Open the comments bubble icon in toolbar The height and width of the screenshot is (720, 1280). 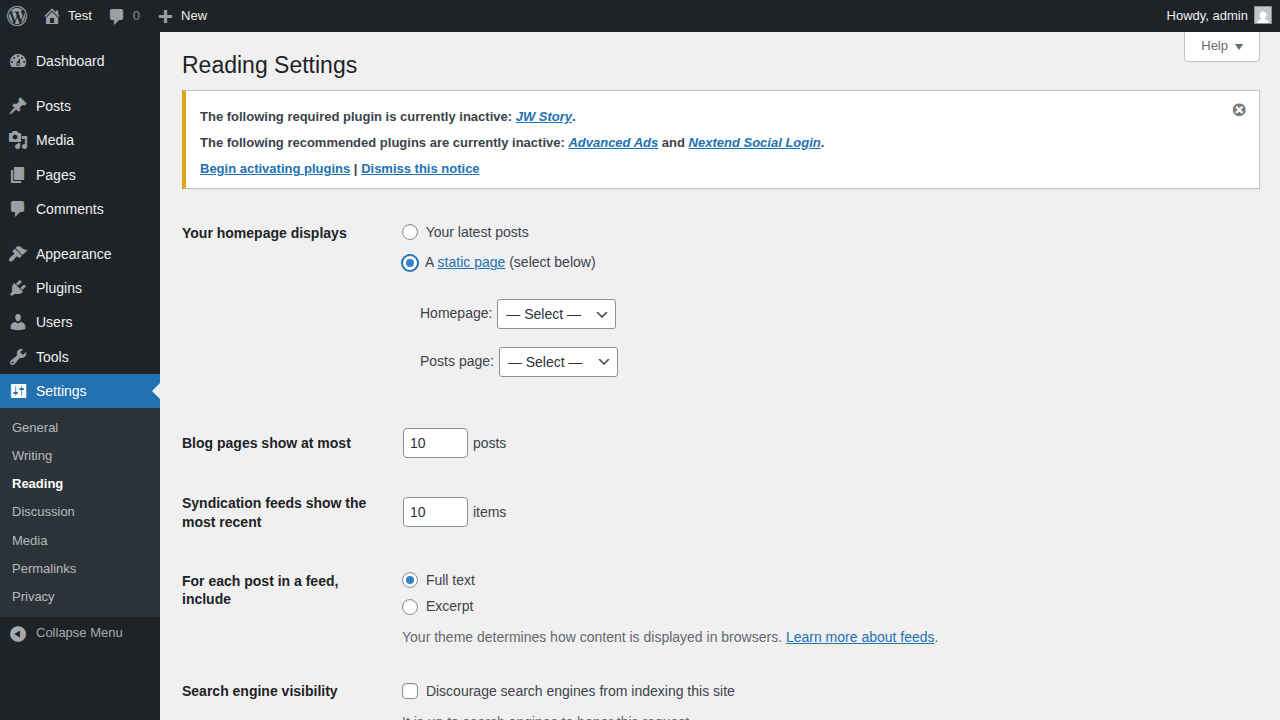(x=117, y=16)
